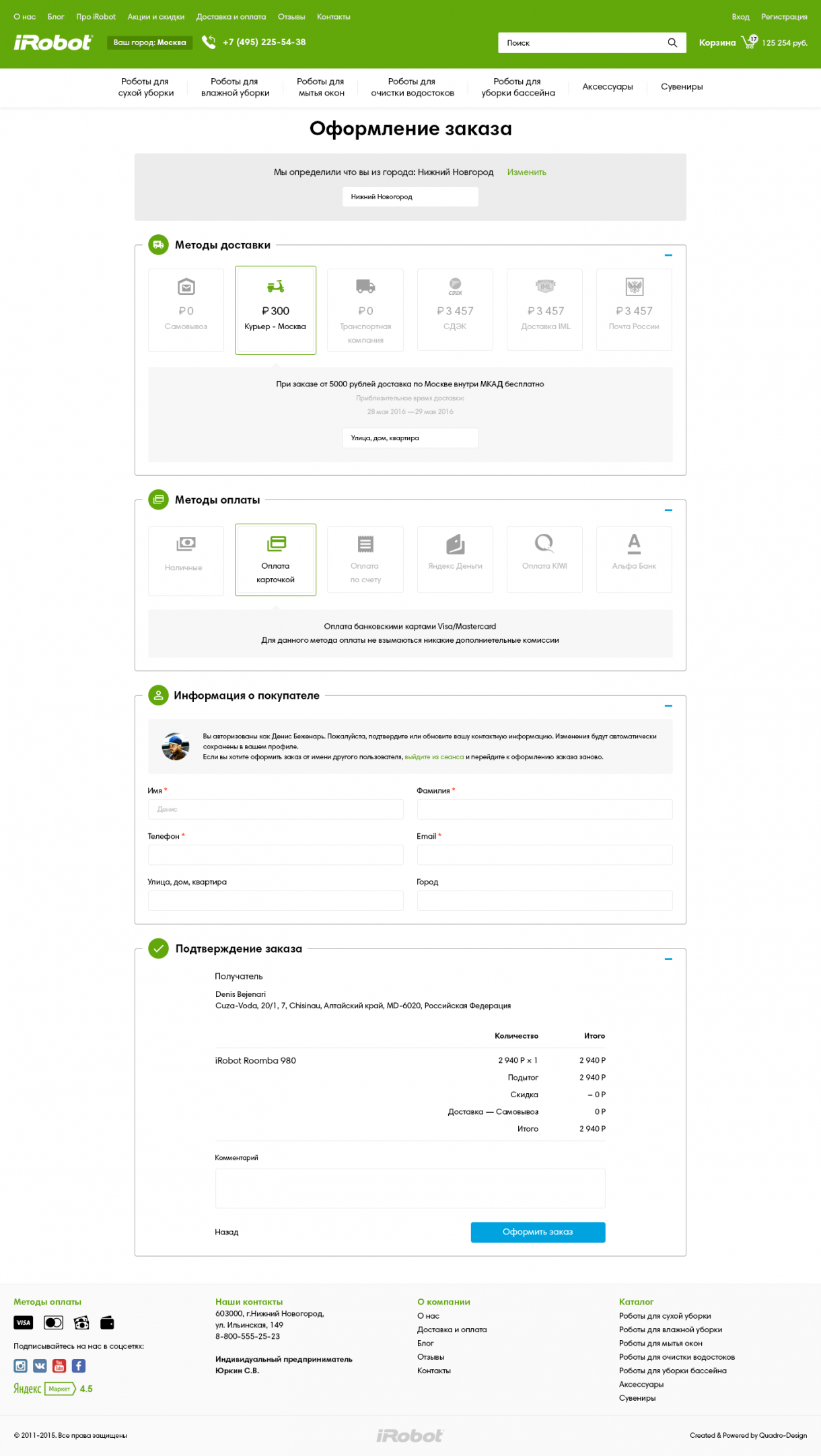Select Самовывоз delivery method
821x1456 pixels.
click(186, 310)
